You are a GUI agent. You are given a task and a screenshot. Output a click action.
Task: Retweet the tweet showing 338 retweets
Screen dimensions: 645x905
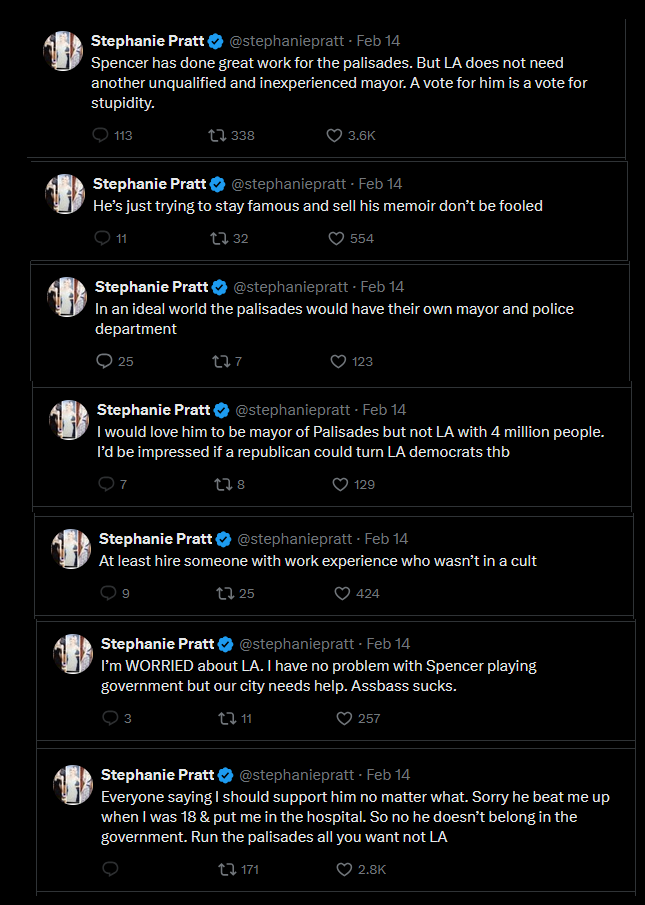point(218,135)
